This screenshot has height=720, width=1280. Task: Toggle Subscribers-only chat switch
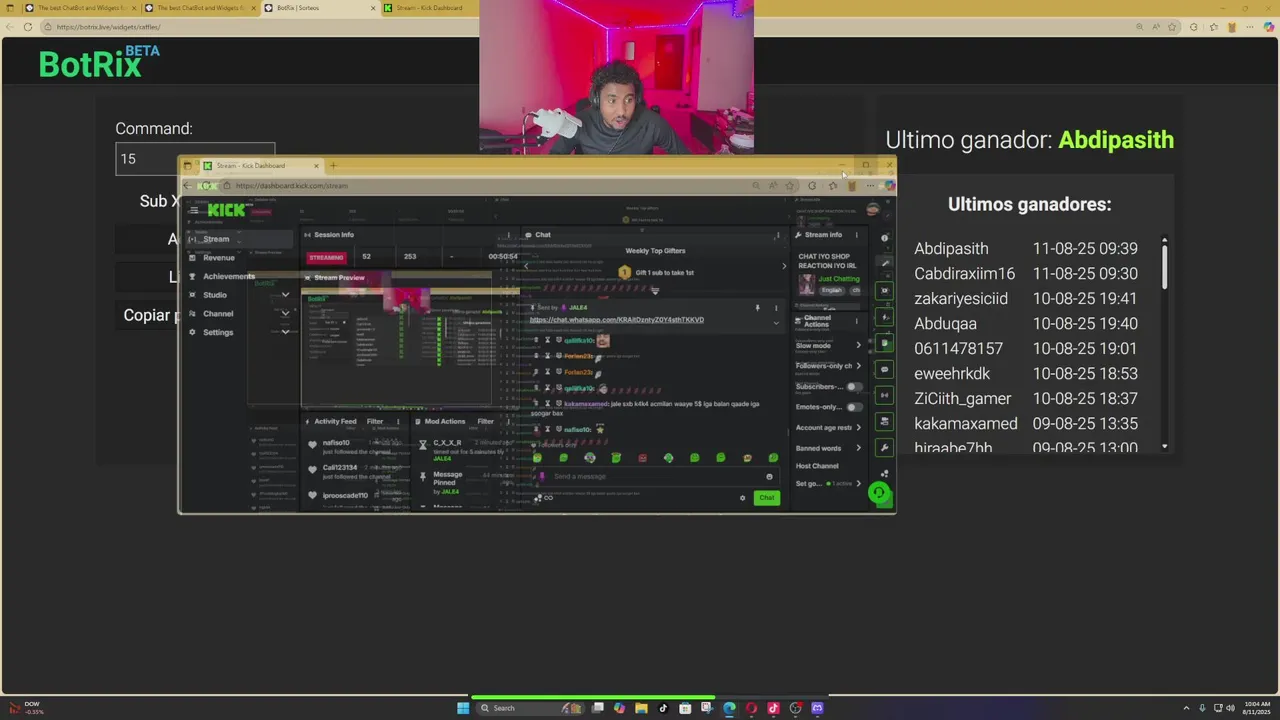pyautogui.click(x=853, y=387)
